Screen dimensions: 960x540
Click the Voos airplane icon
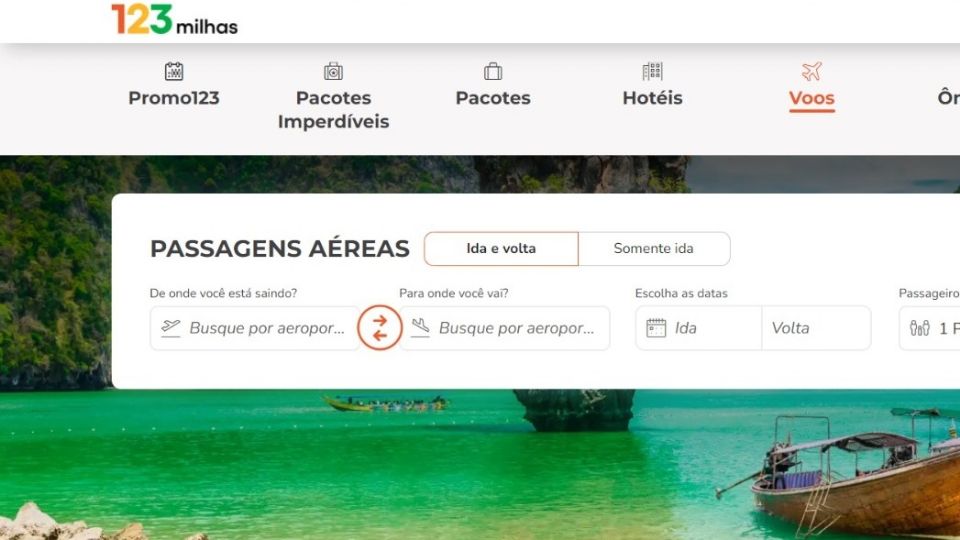812,71
